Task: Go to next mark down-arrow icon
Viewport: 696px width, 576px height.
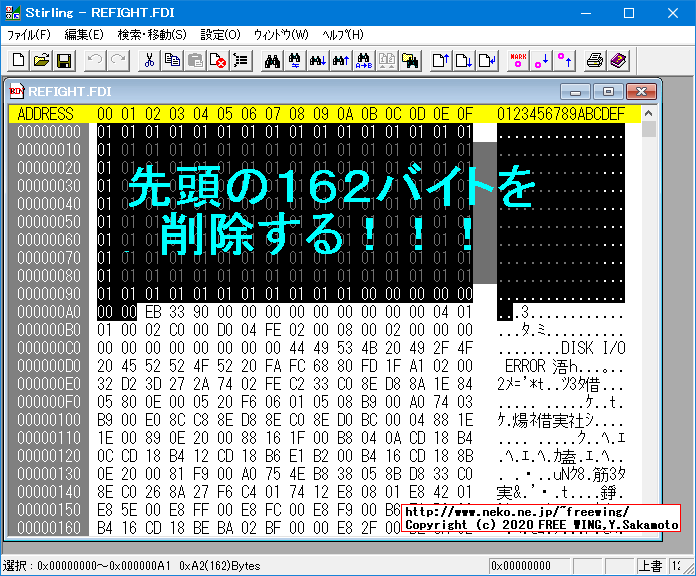Action: coord(541,60)
